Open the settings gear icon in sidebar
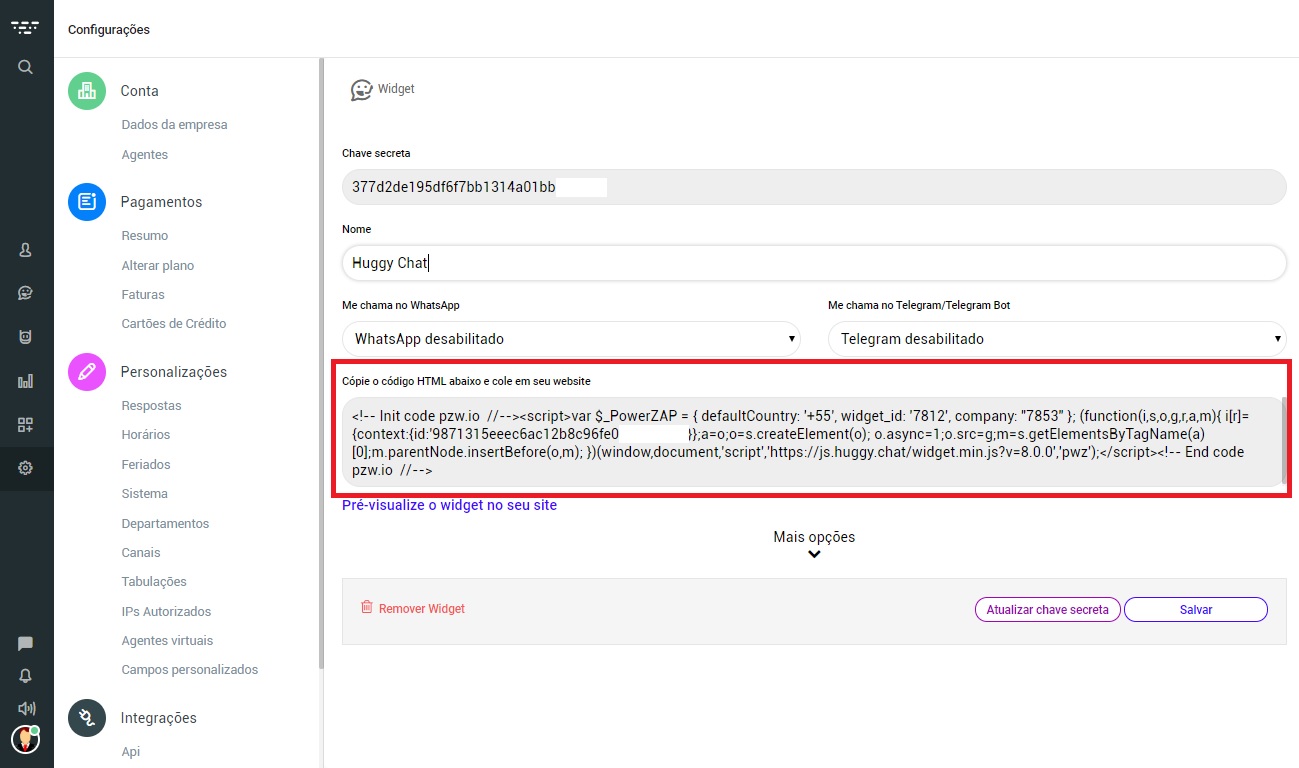Image resolution: width=1299 pixels, height=768 pixels. click(26, 468)
